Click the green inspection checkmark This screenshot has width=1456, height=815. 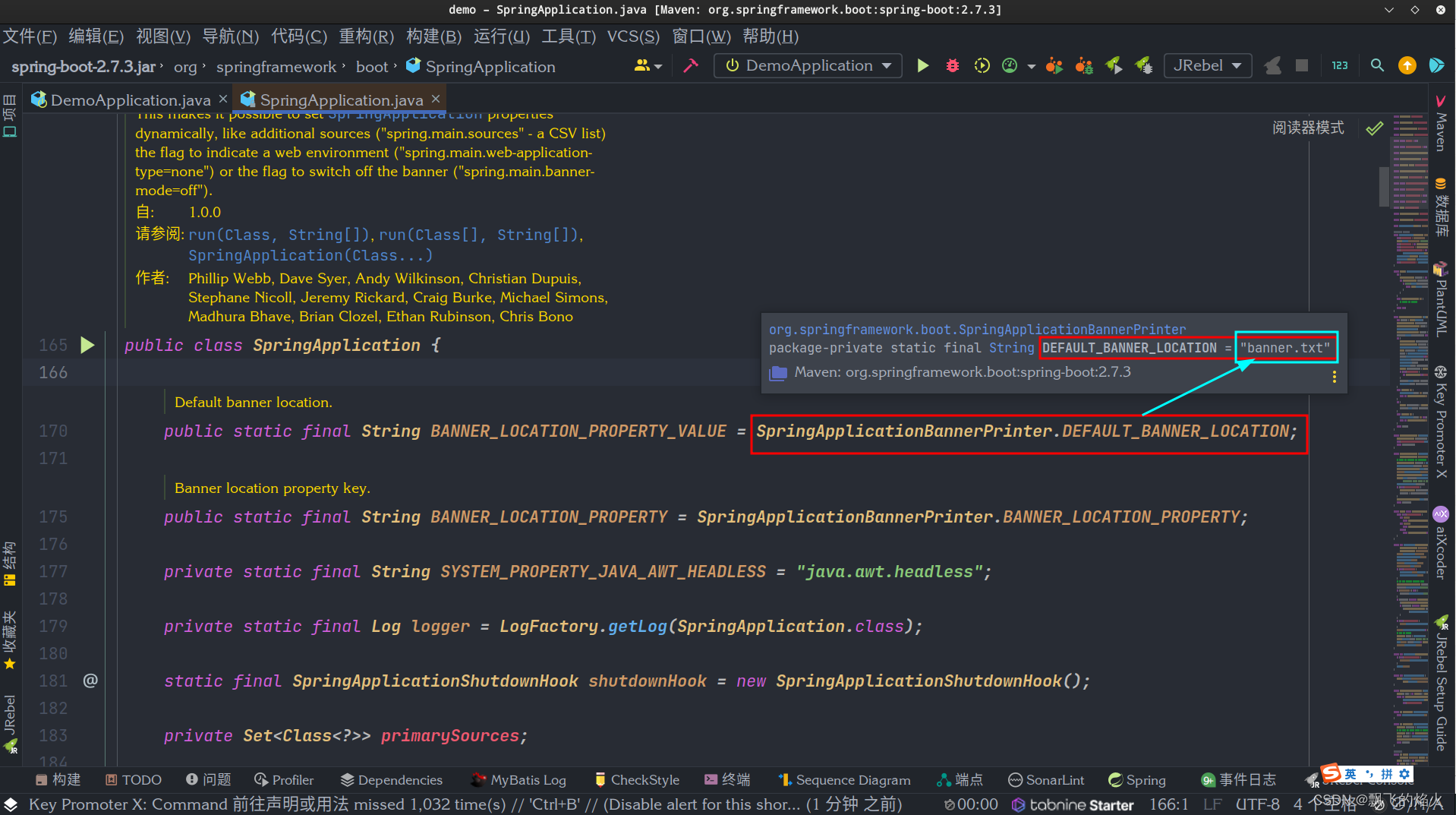click(x=1375, y=128)
